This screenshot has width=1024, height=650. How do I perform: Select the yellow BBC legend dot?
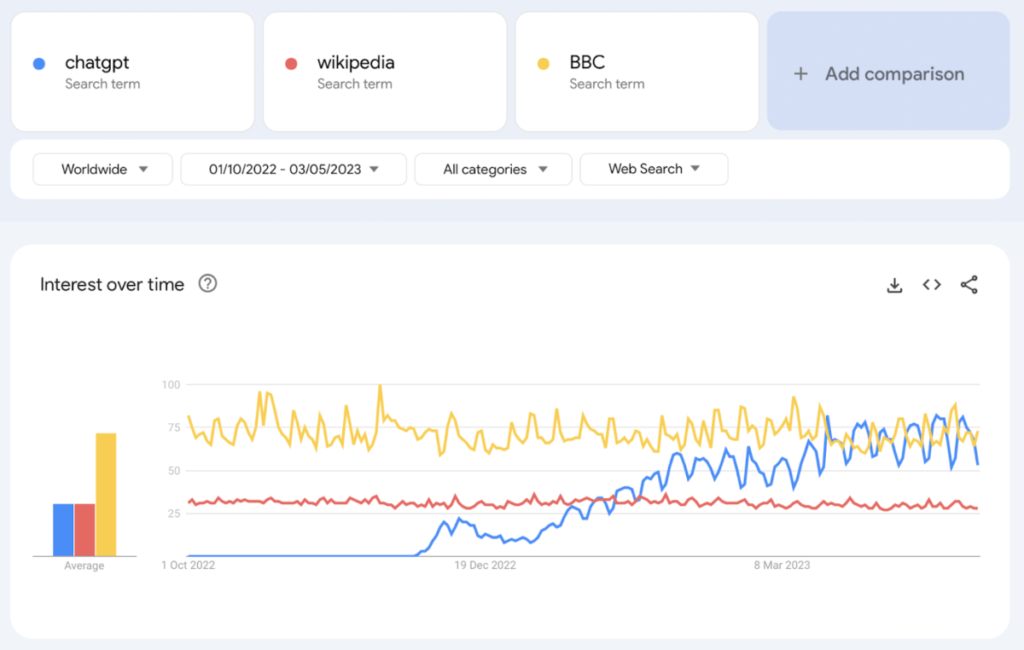click(543, 63)
